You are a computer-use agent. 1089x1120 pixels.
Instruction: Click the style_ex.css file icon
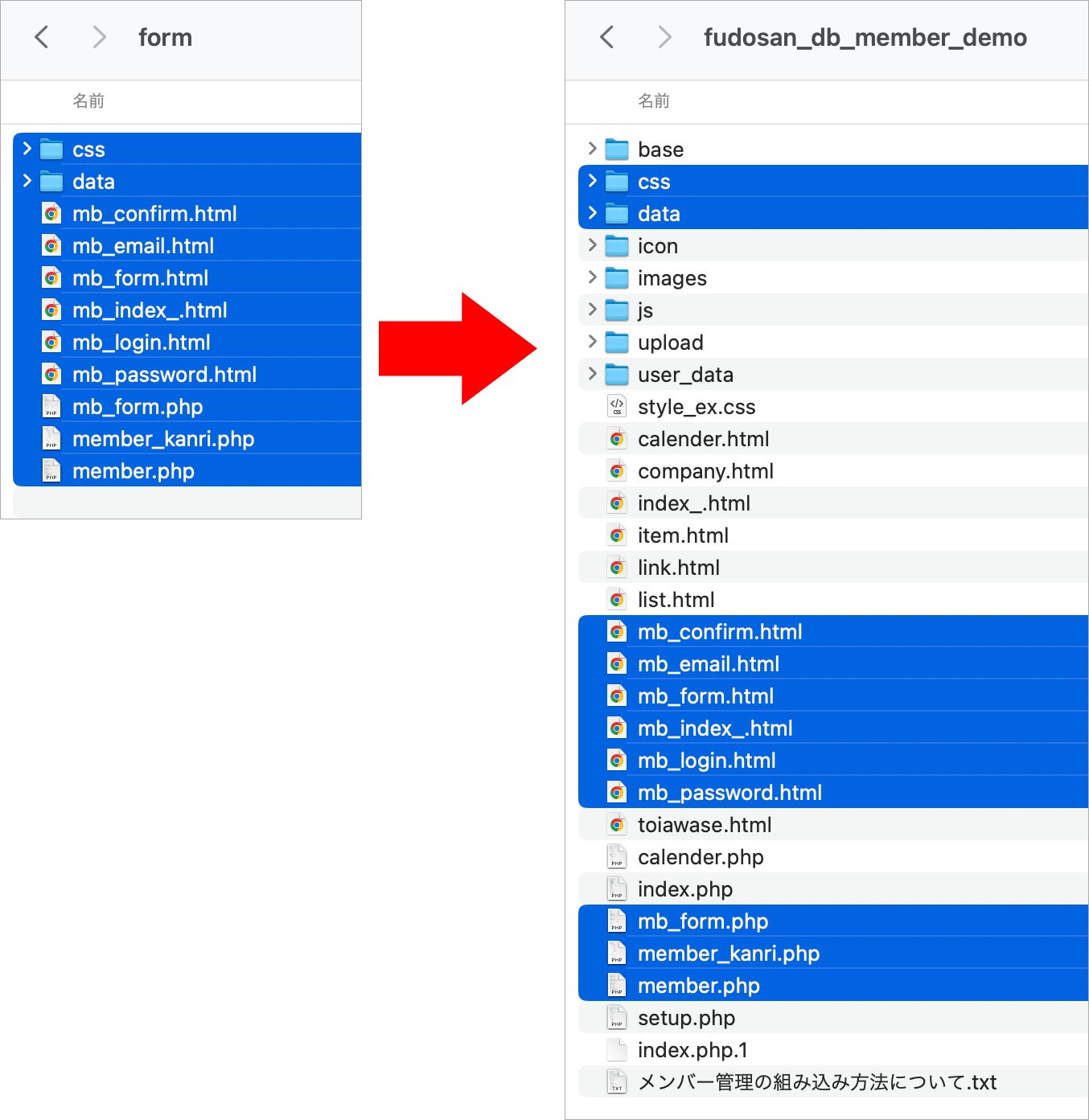tap(617, 407)
